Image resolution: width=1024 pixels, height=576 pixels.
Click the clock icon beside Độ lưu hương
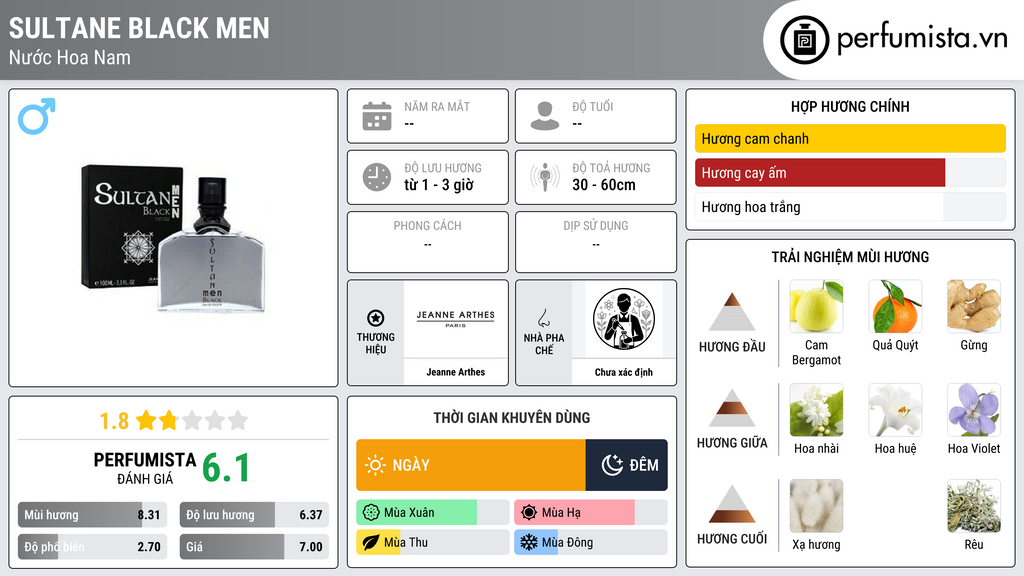[377, 177]
